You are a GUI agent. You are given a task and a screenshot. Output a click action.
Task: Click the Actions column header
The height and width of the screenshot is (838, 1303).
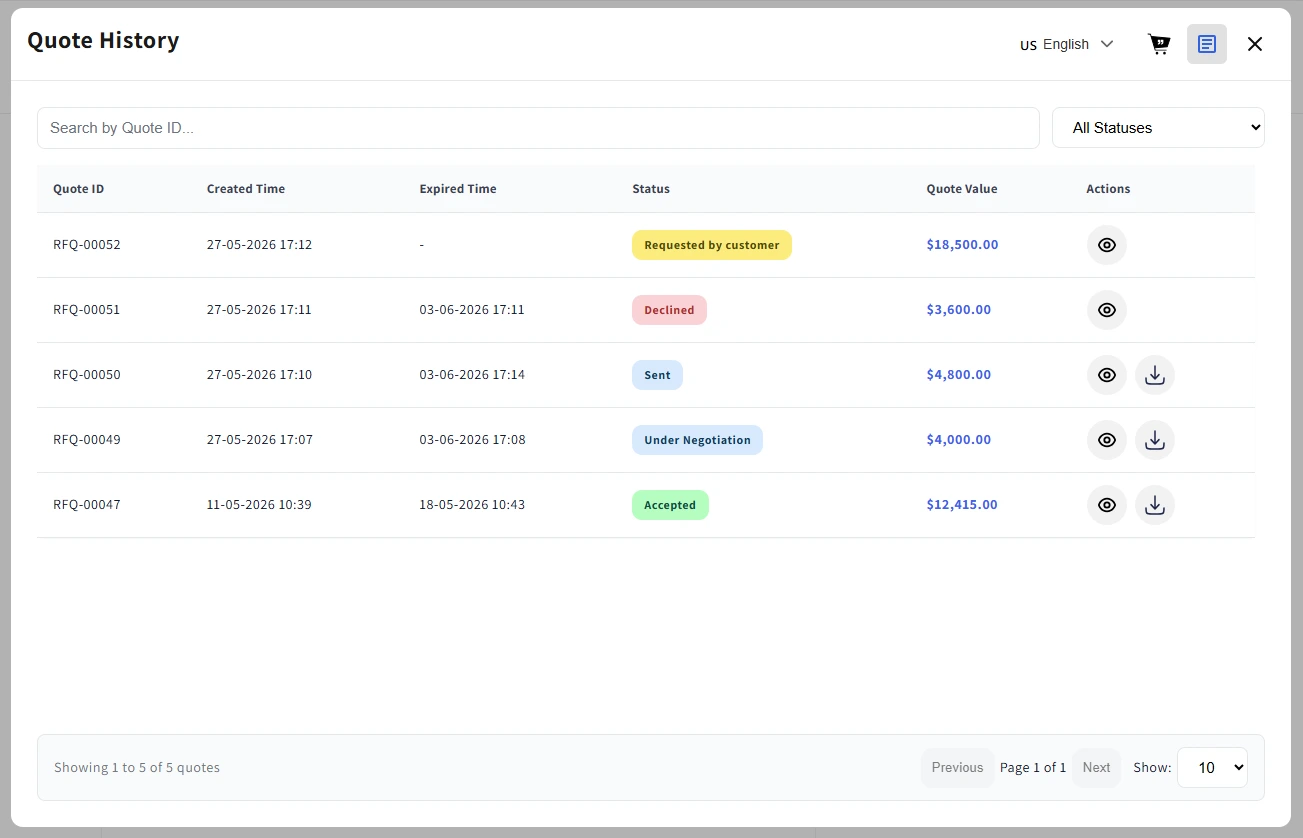(x=1108, y=189)
